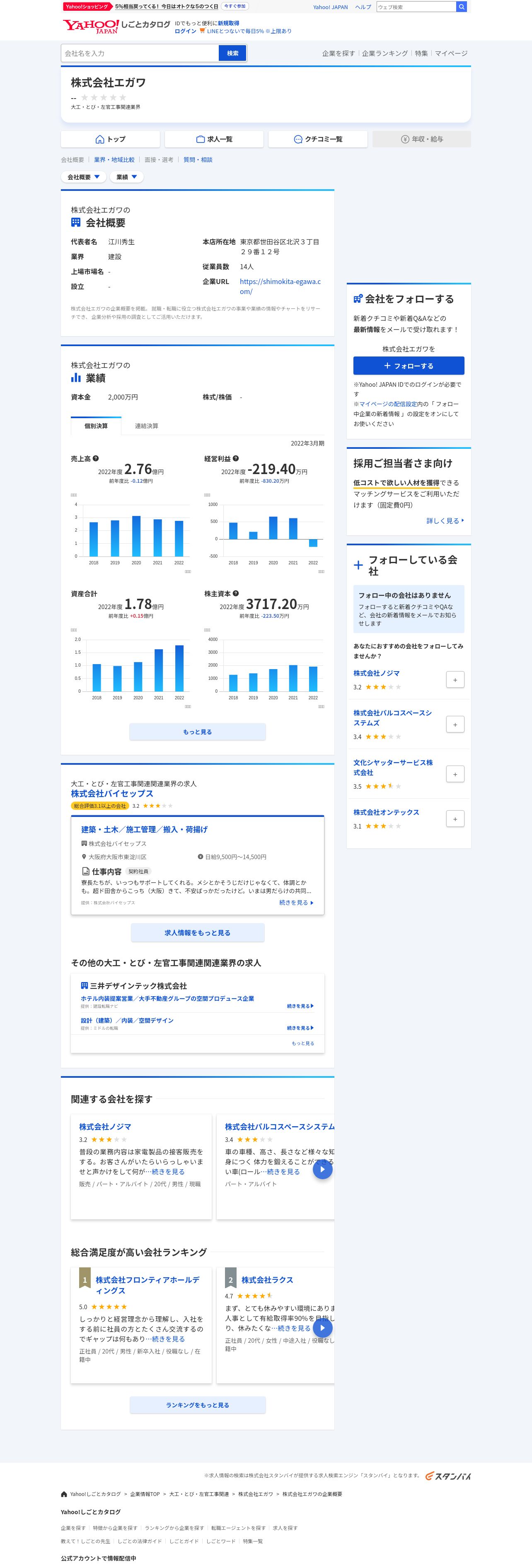
Task: Click the web search magnifier icon
Action: [x=462, y=7]
